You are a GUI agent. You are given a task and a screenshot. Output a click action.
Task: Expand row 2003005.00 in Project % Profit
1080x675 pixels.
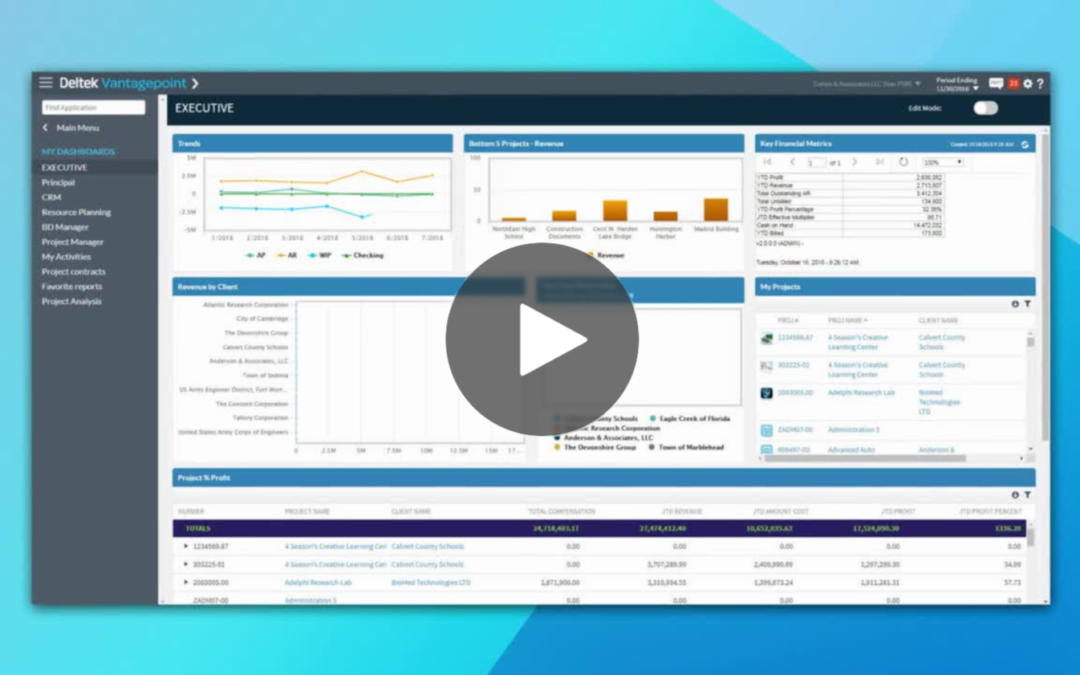[185, 582]
